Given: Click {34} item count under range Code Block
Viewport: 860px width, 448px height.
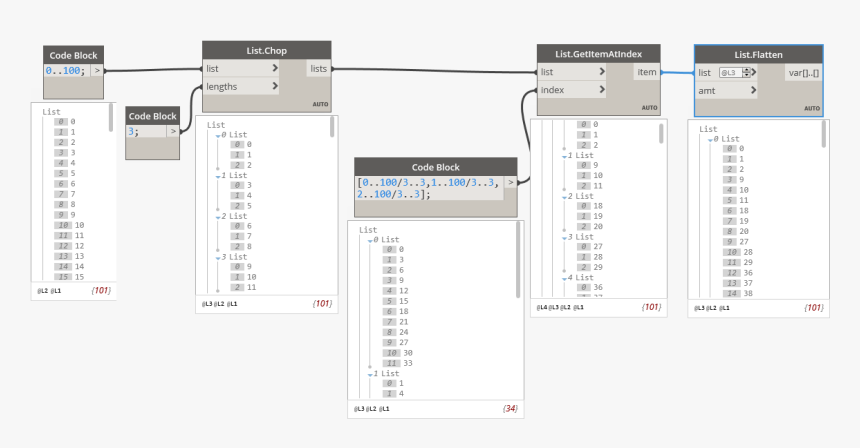Looking at the screenshot, I should [x=510, y=408].
